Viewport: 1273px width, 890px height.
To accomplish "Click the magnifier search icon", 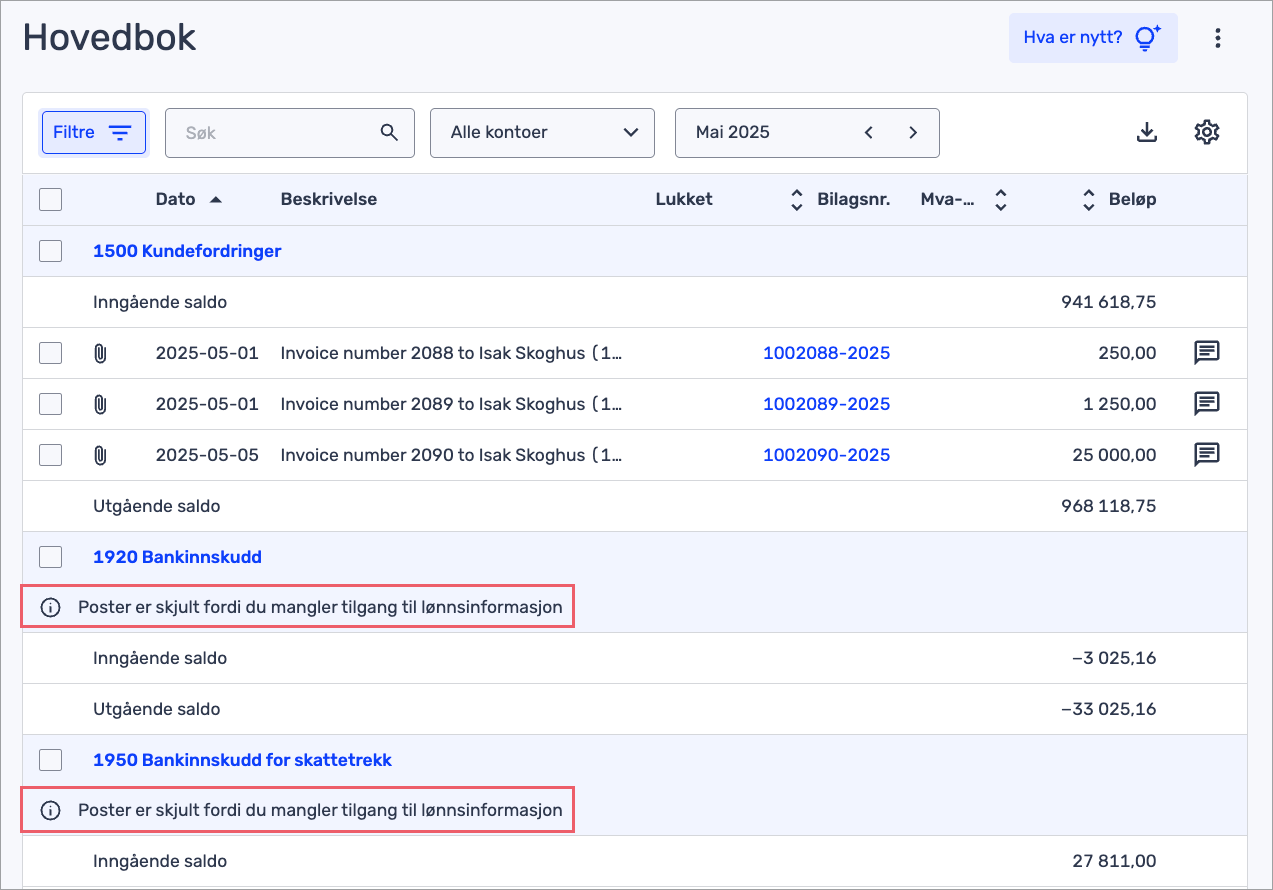I will point(390,132).
